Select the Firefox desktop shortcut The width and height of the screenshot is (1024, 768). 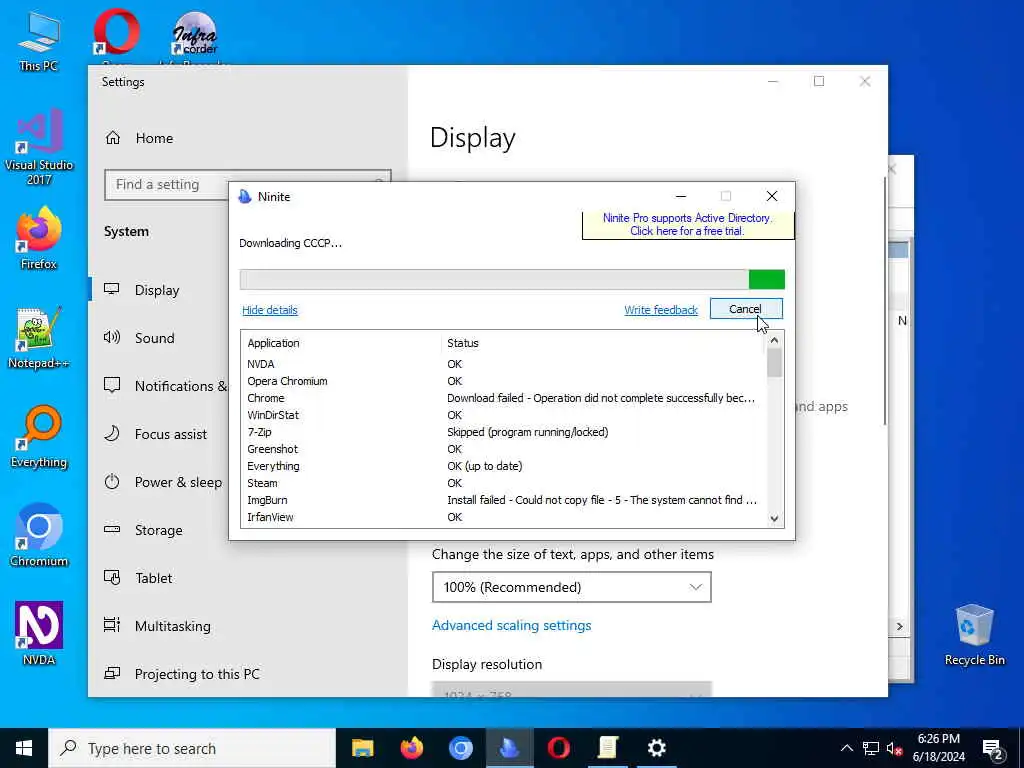(39, 238)
